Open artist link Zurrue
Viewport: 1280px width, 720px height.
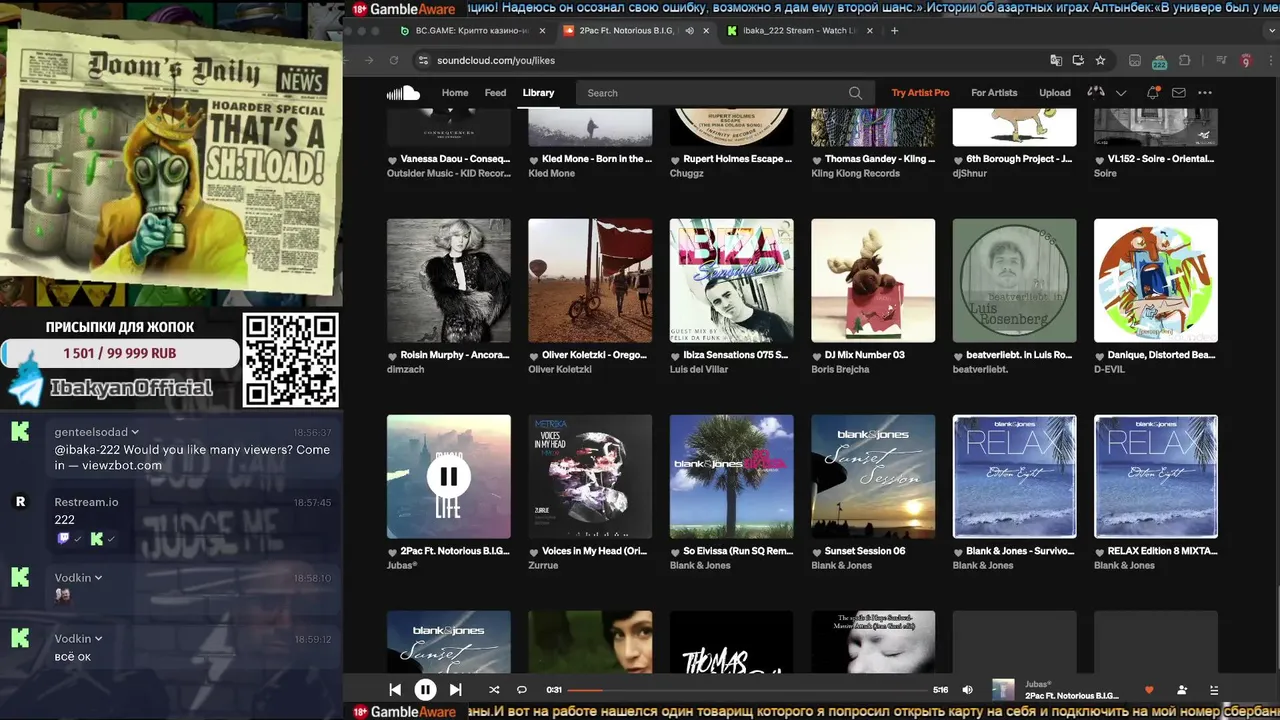click(543, 565)
